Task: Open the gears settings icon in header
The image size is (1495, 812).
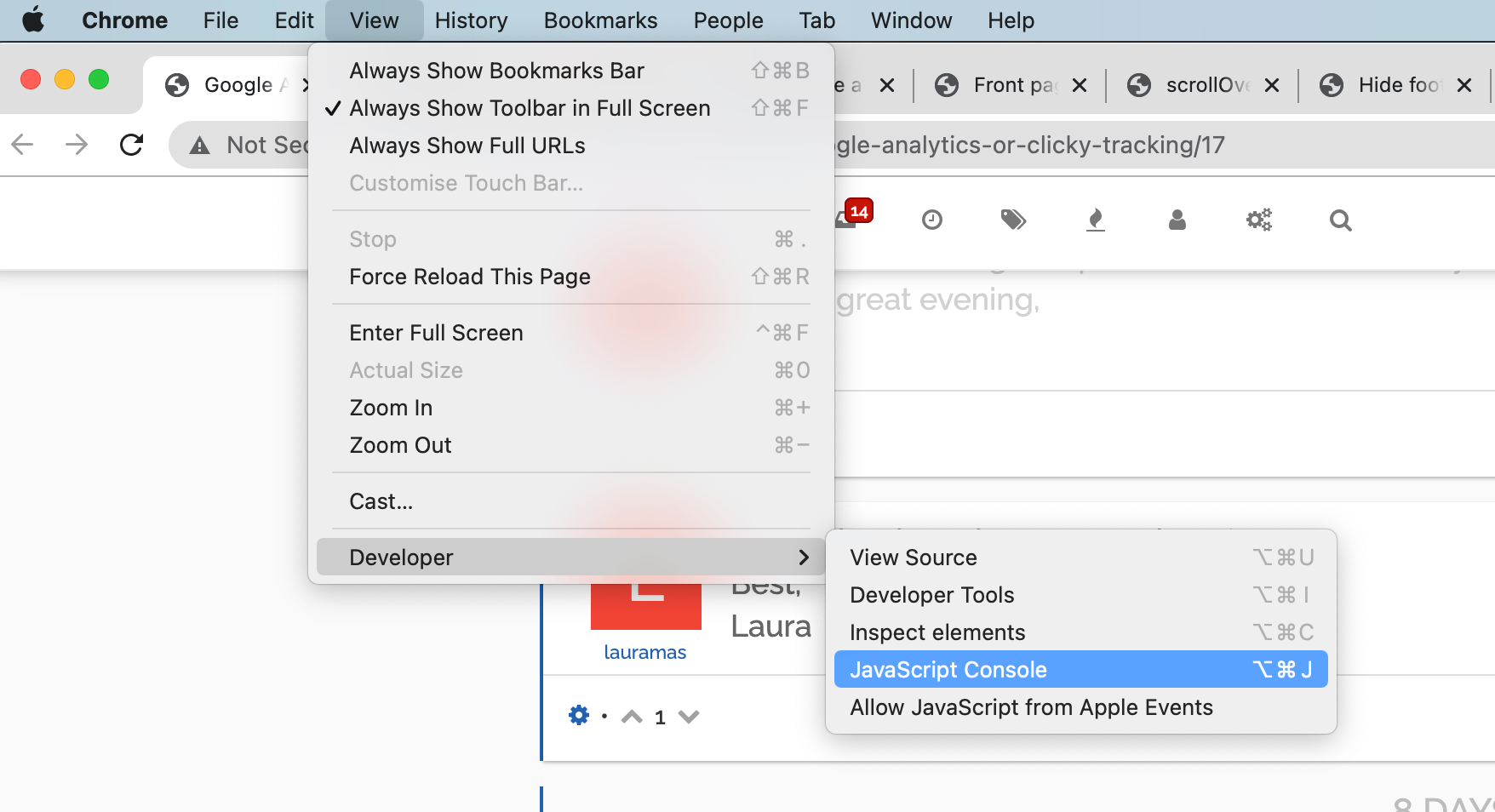Action: 1258,220
